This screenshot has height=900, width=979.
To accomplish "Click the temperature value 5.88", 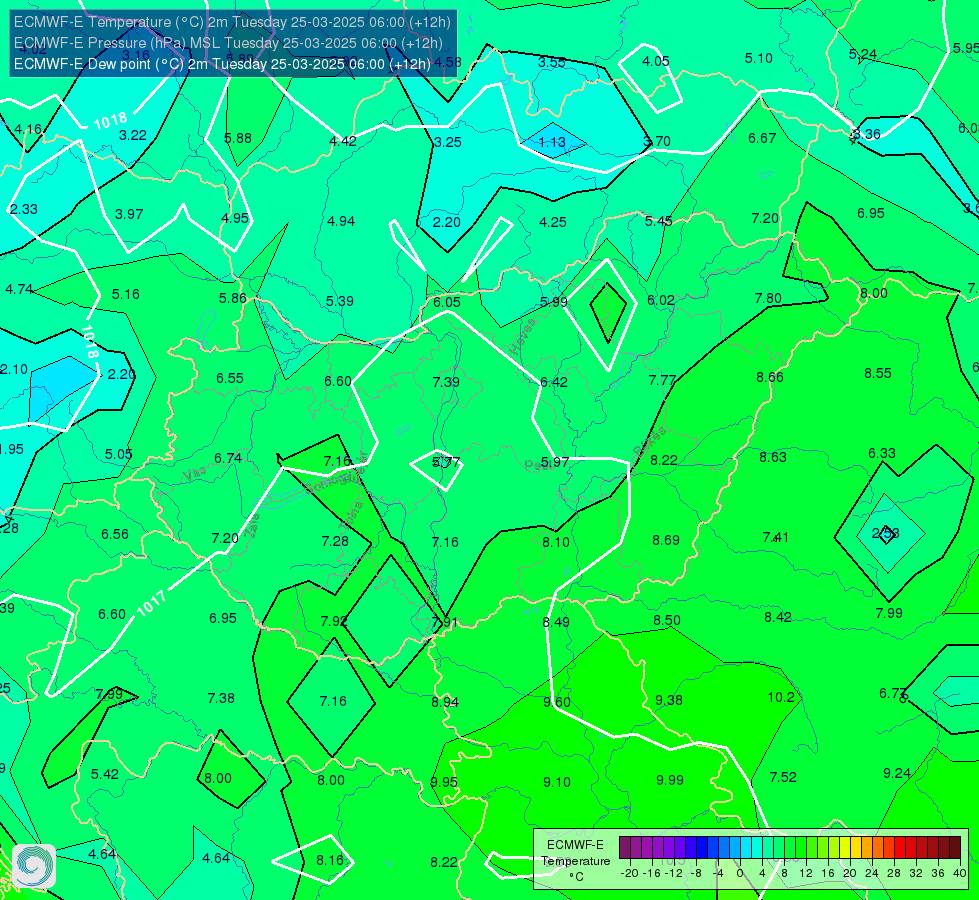I will click(x=238, y=139).
